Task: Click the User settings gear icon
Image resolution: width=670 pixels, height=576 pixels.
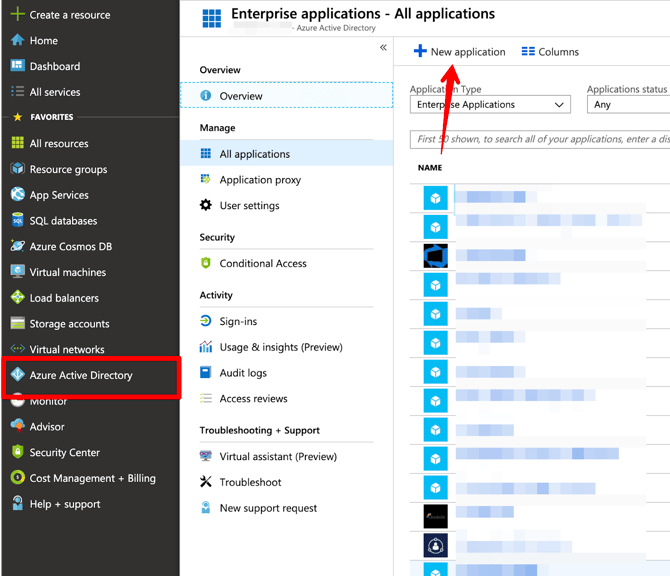Action: pyautogui.click(x=206, y=206)
